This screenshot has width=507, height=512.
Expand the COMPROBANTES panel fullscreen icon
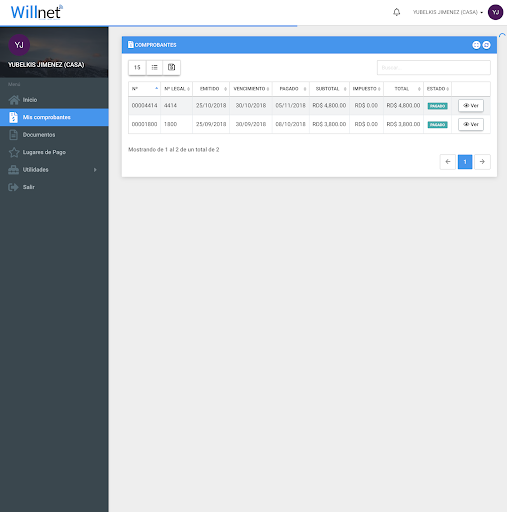(x=476, y=45)
